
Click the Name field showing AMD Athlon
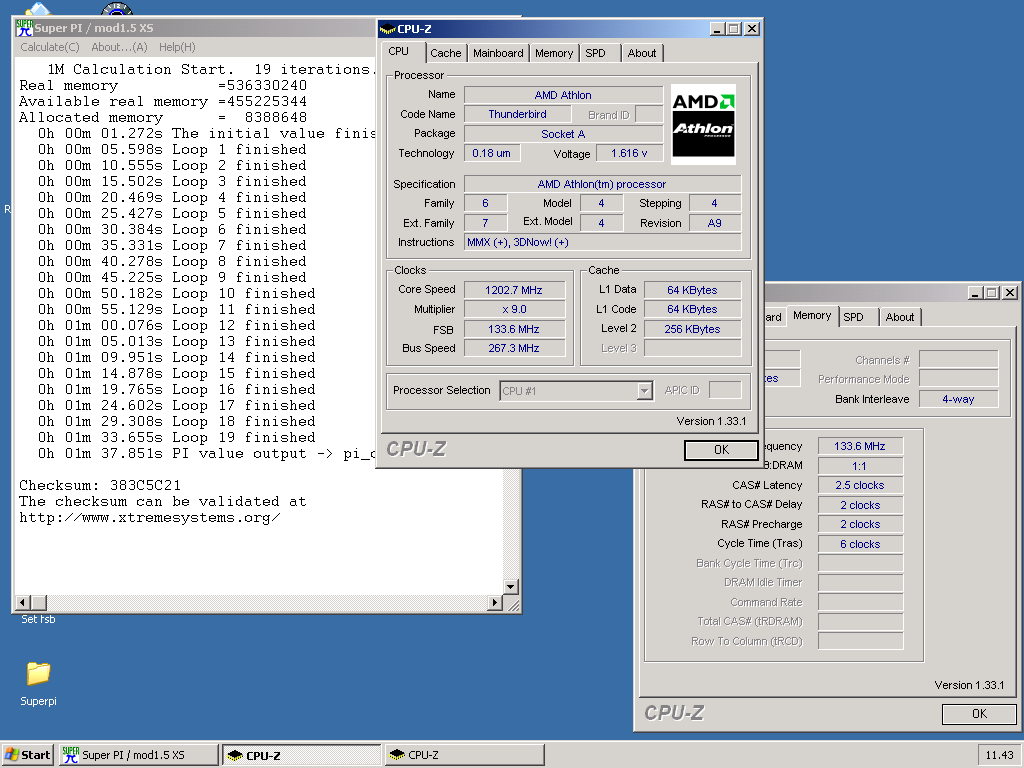(x=563, y=95)
